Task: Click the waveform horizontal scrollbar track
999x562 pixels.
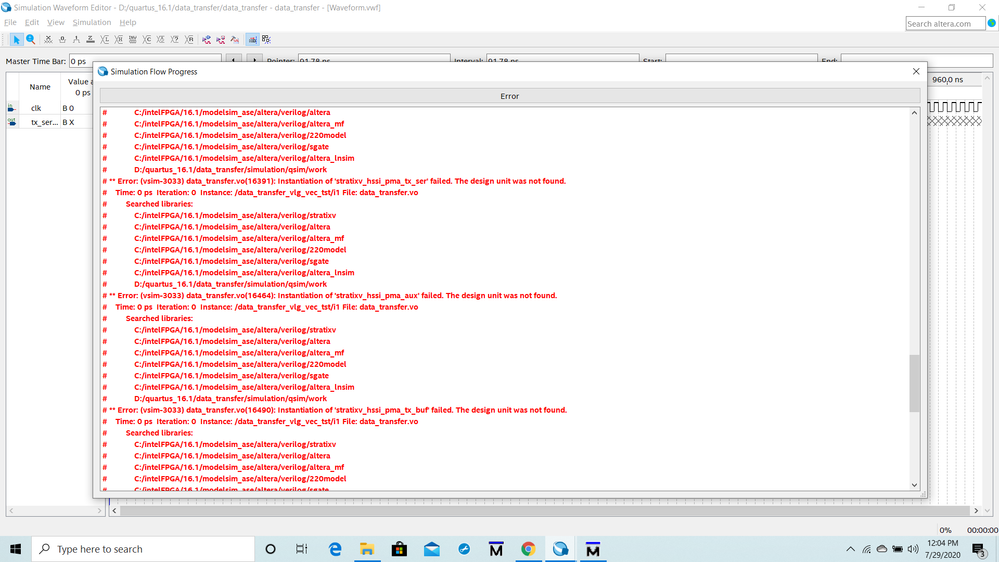Action: [545, 510]
